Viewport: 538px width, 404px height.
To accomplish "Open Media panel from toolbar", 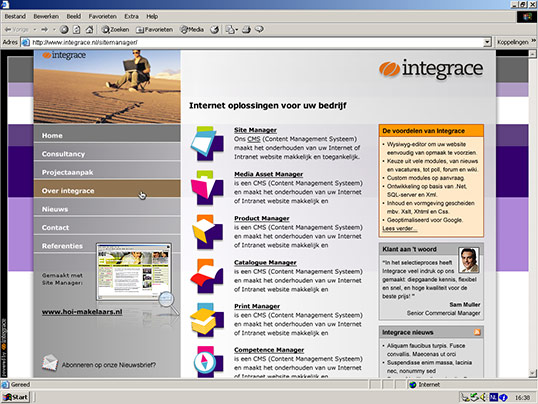I will (x=192, y=30).
